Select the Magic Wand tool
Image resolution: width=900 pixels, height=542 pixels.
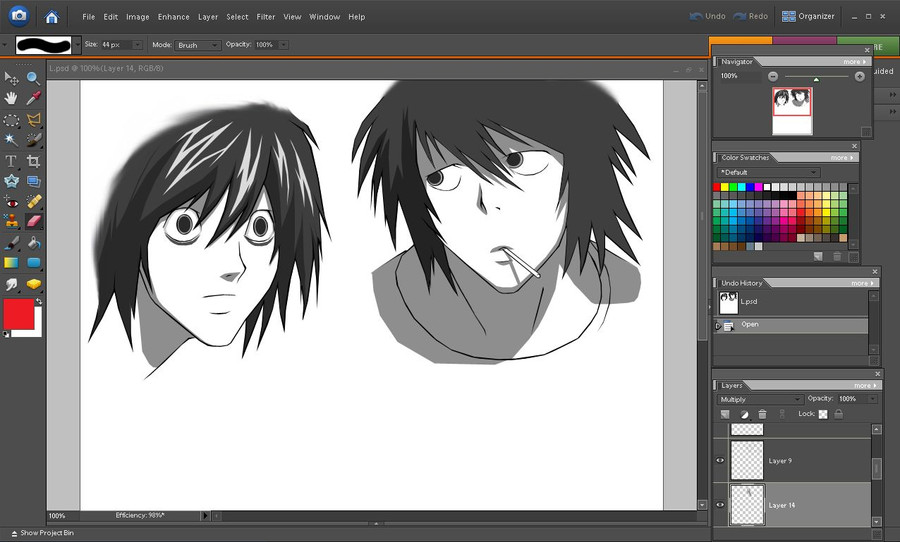(x=11, y=140)
